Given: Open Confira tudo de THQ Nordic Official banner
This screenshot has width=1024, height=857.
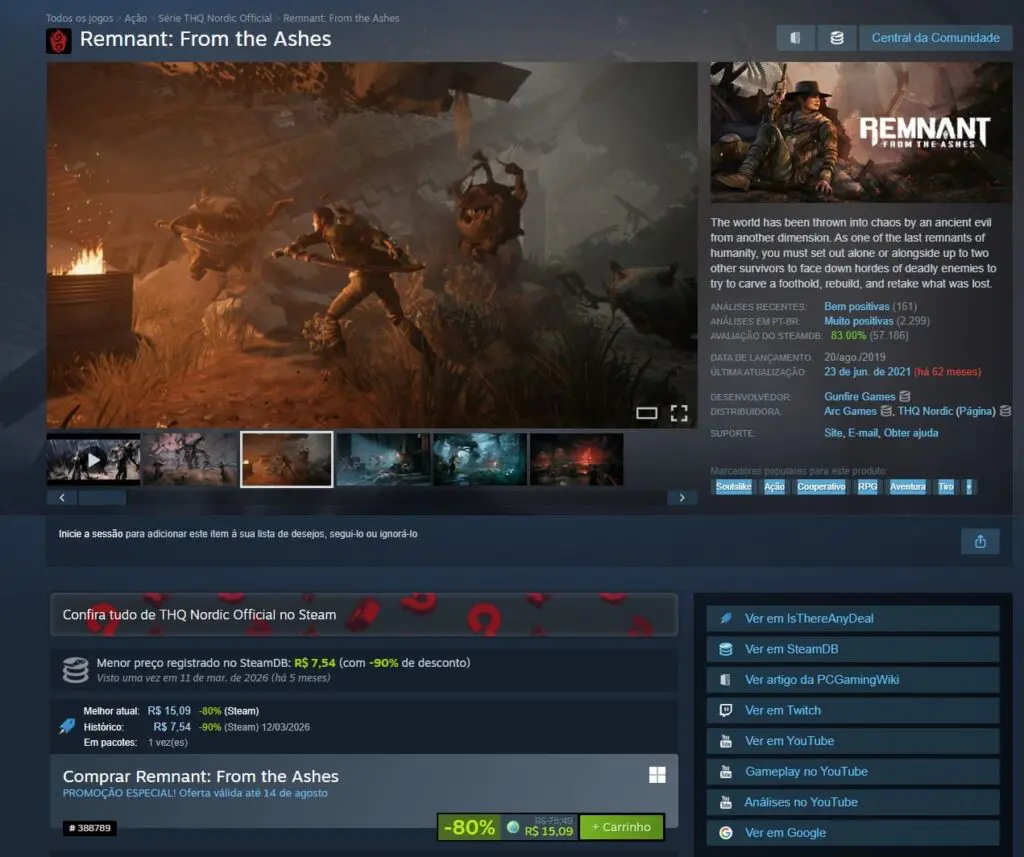Looking at the screenshot, I should pos(364,615).
